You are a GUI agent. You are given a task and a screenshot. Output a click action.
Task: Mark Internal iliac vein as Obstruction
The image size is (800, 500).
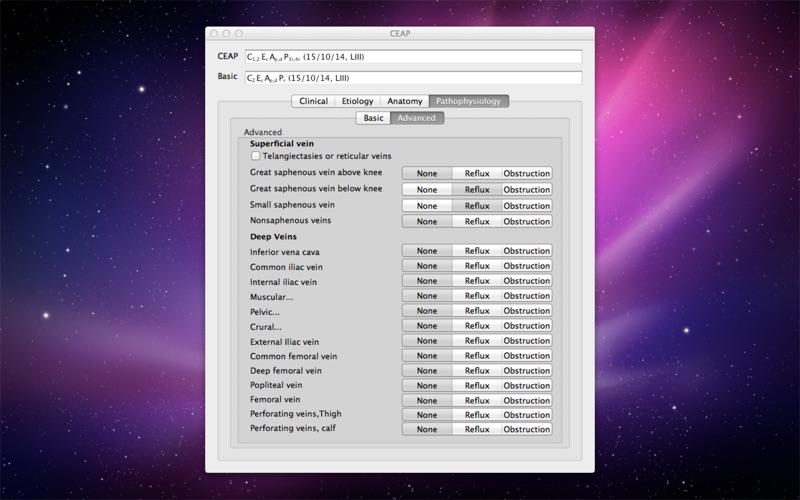(x=527, y=281)
